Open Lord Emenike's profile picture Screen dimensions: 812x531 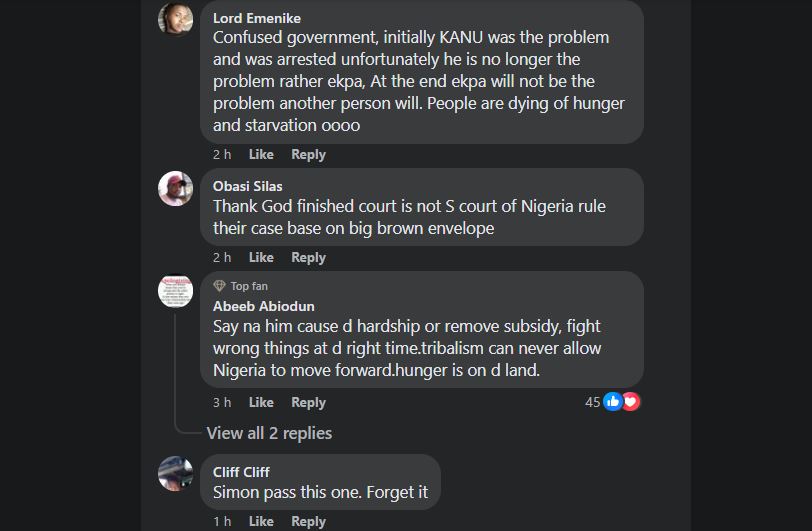pos(176,18)
